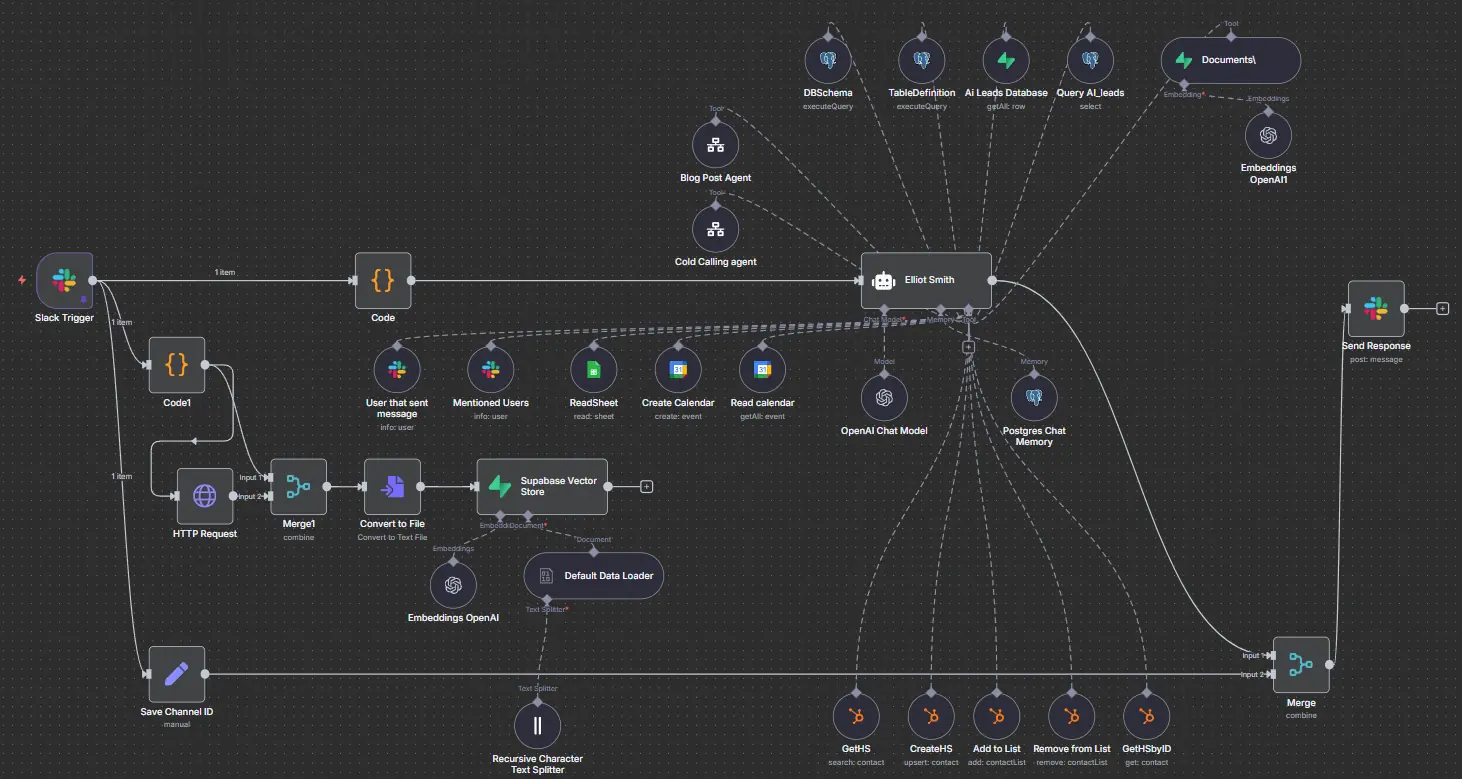Click the Embedding connector below Documents\ node
The height and width of the screenshot is (779, 1462).
[1184, 84]
